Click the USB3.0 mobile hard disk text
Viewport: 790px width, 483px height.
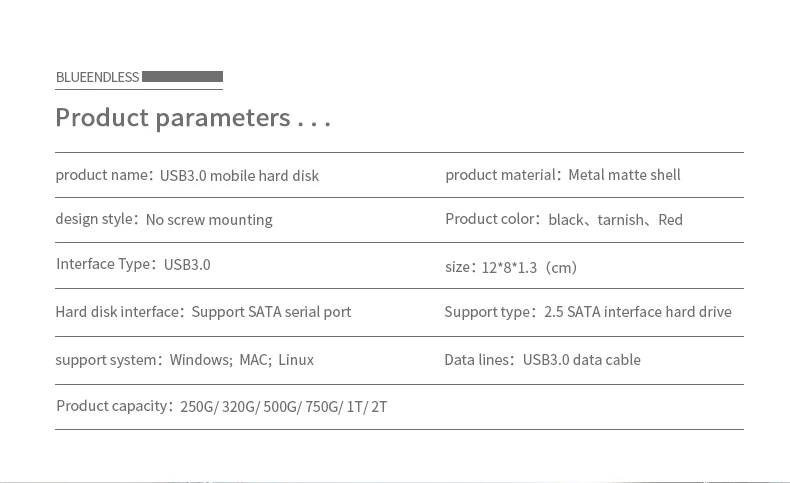(x=240, y=176)
